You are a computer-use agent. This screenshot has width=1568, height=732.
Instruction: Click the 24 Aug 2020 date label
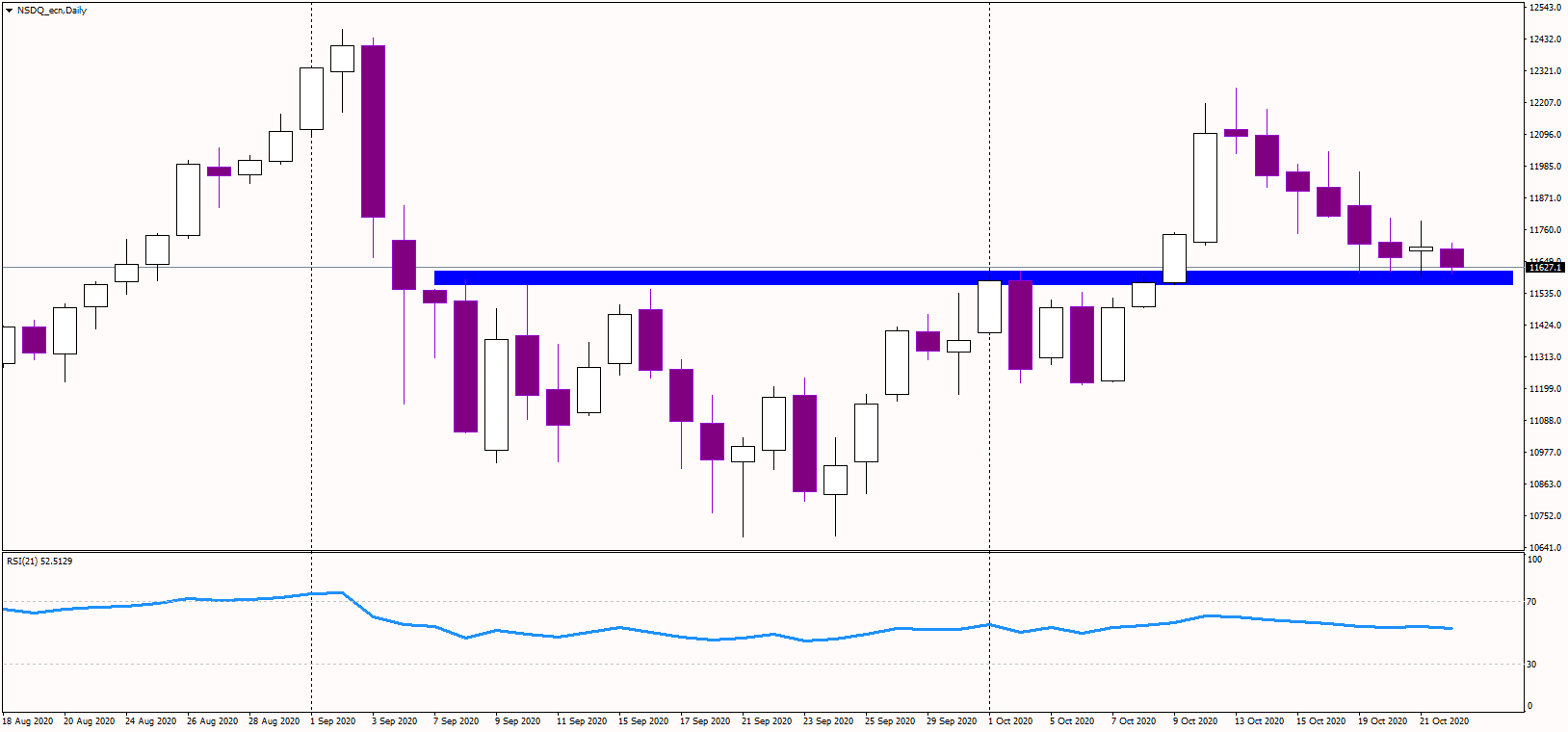point(151,721)
